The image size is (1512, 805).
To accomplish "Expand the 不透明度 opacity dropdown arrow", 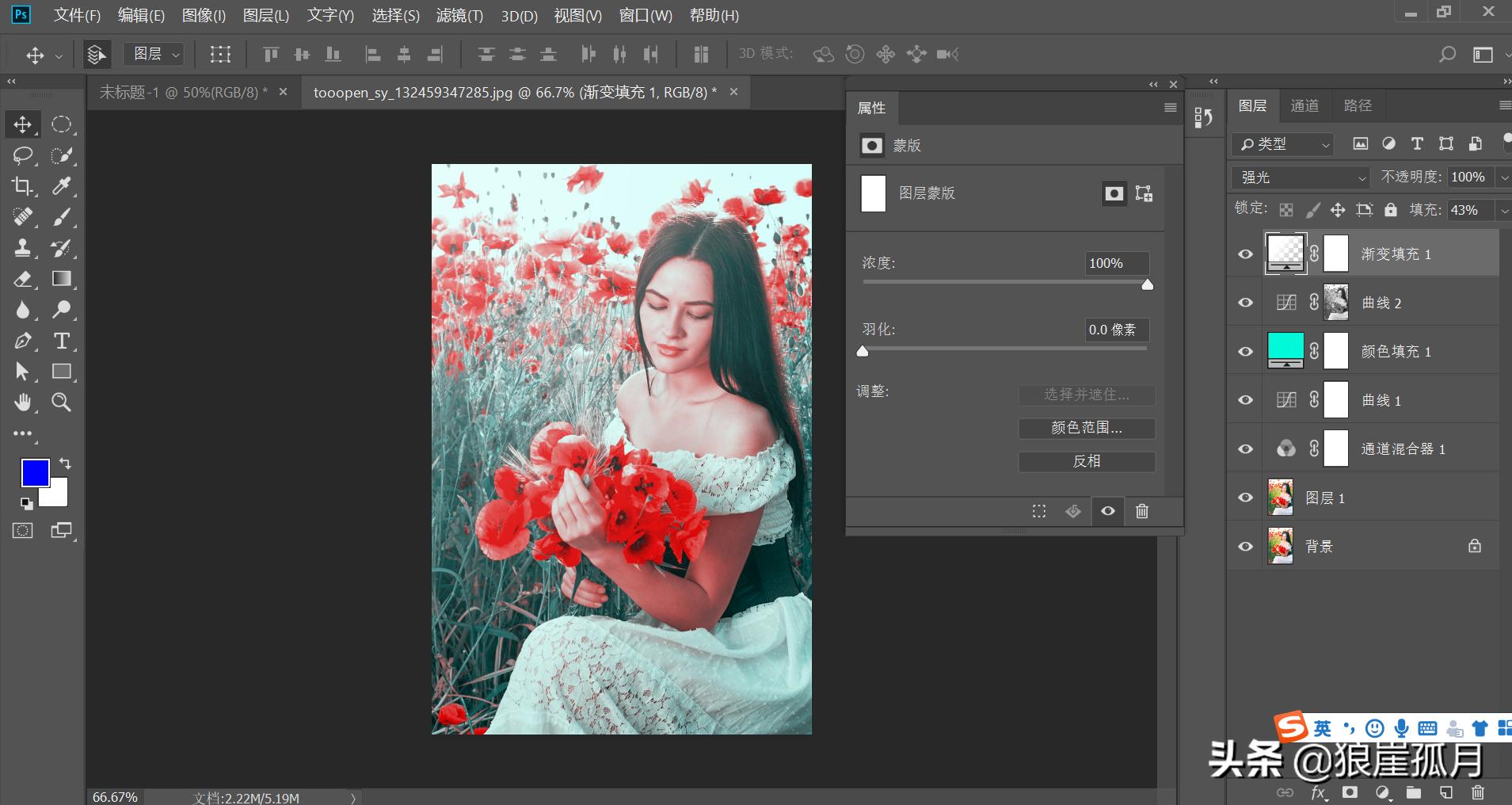I will [1503, 177].
